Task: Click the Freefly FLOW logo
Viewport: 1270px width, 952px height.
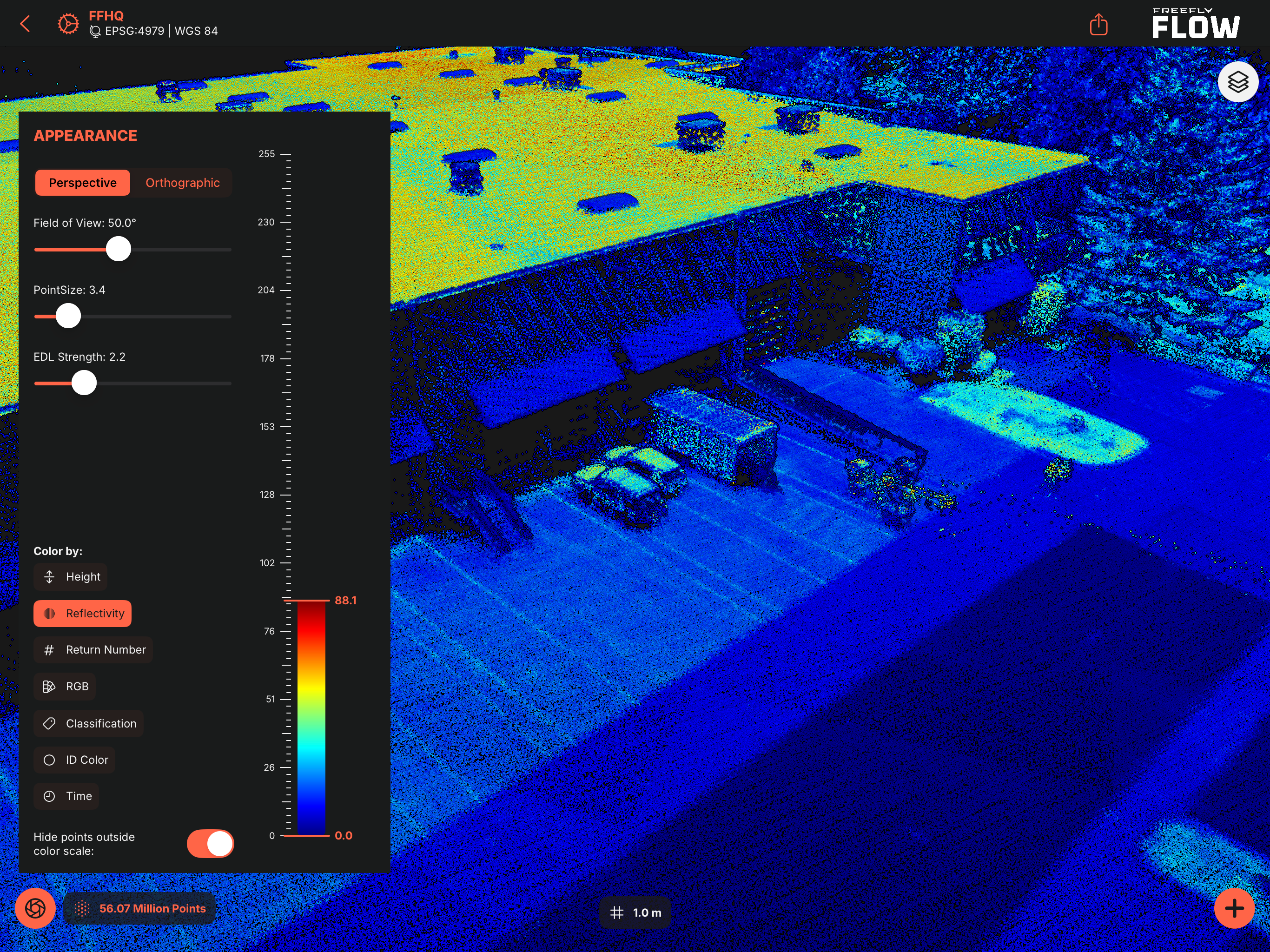Action: pos(1196,24)
